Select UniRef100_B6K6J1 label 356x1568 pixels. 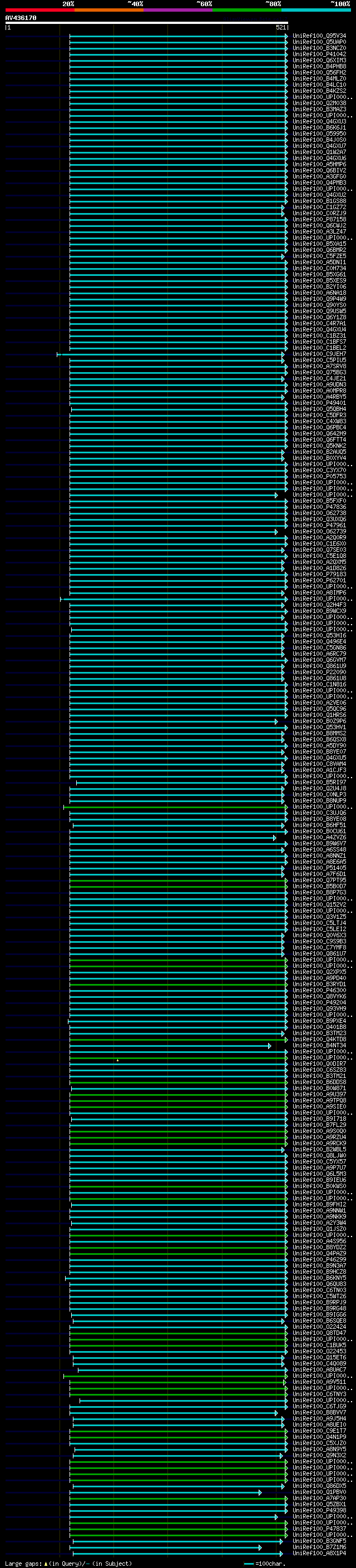319,128
